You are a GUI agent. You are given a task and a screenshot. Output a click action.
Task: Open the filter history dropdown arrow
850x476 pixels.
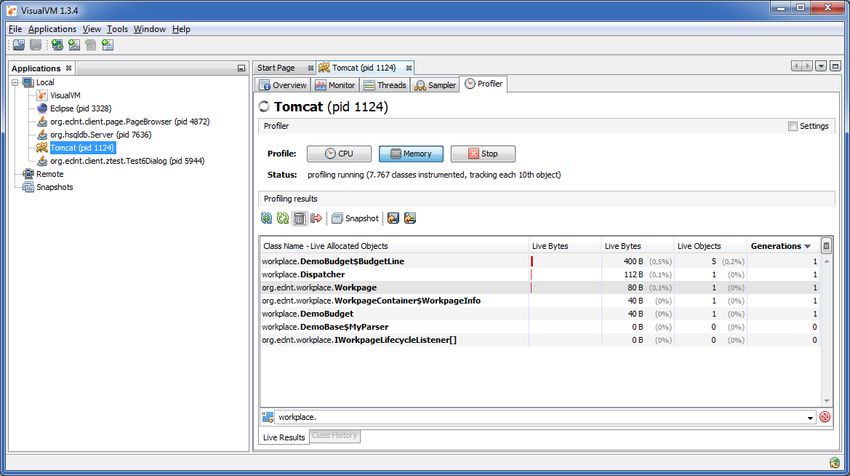(x=810, y=417)
